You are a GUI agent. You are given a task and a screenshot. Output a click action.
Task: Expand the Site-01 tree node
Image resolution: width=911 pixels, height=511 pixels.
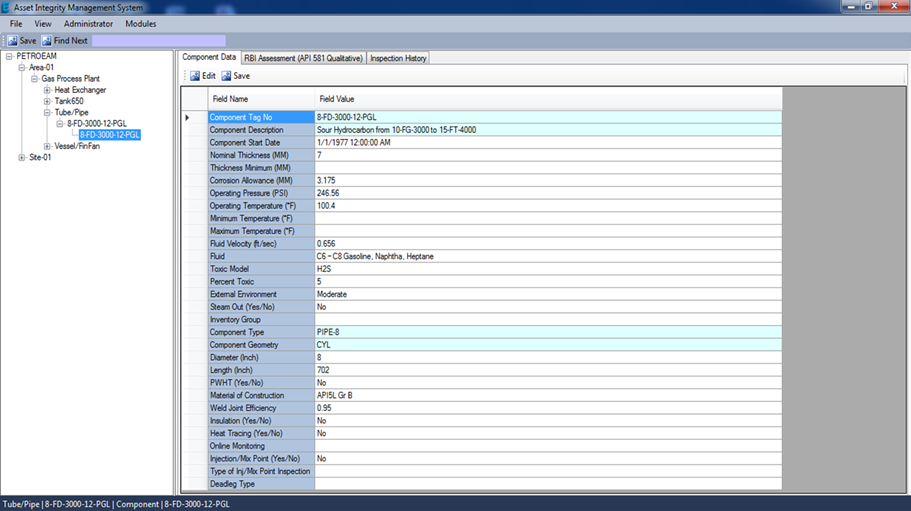[x=22, y=157]
